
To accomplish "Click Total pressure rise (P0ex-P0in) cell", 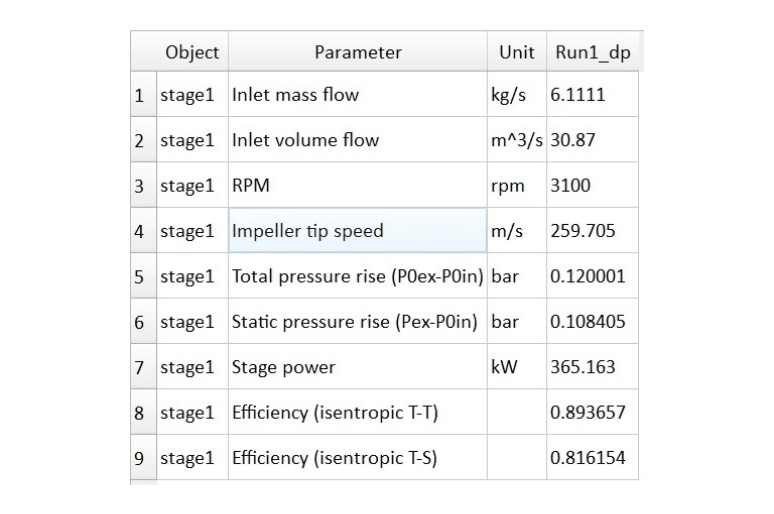I will 358,276.
